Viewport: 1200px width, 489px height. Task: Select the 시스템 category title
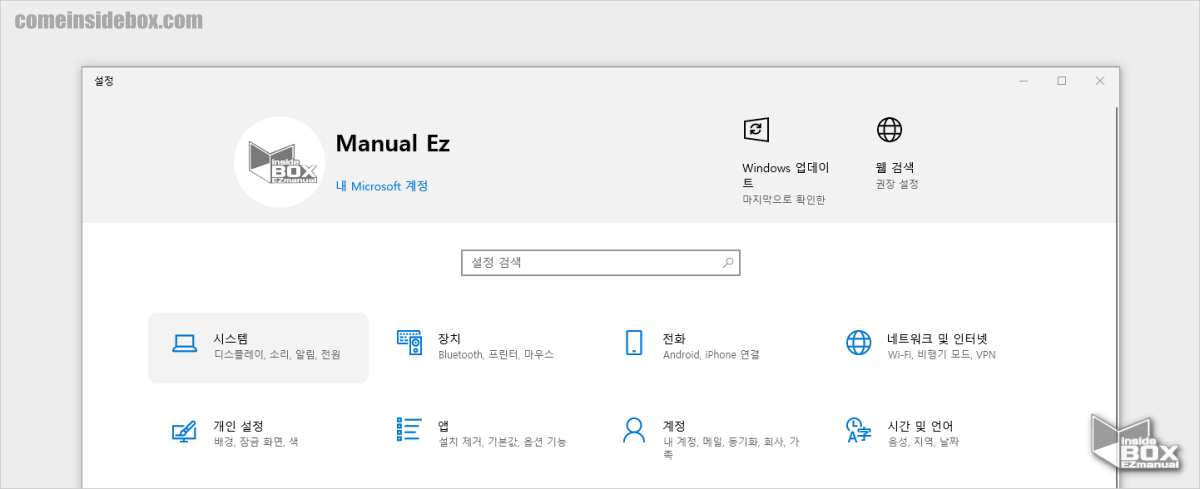[230, 338]
